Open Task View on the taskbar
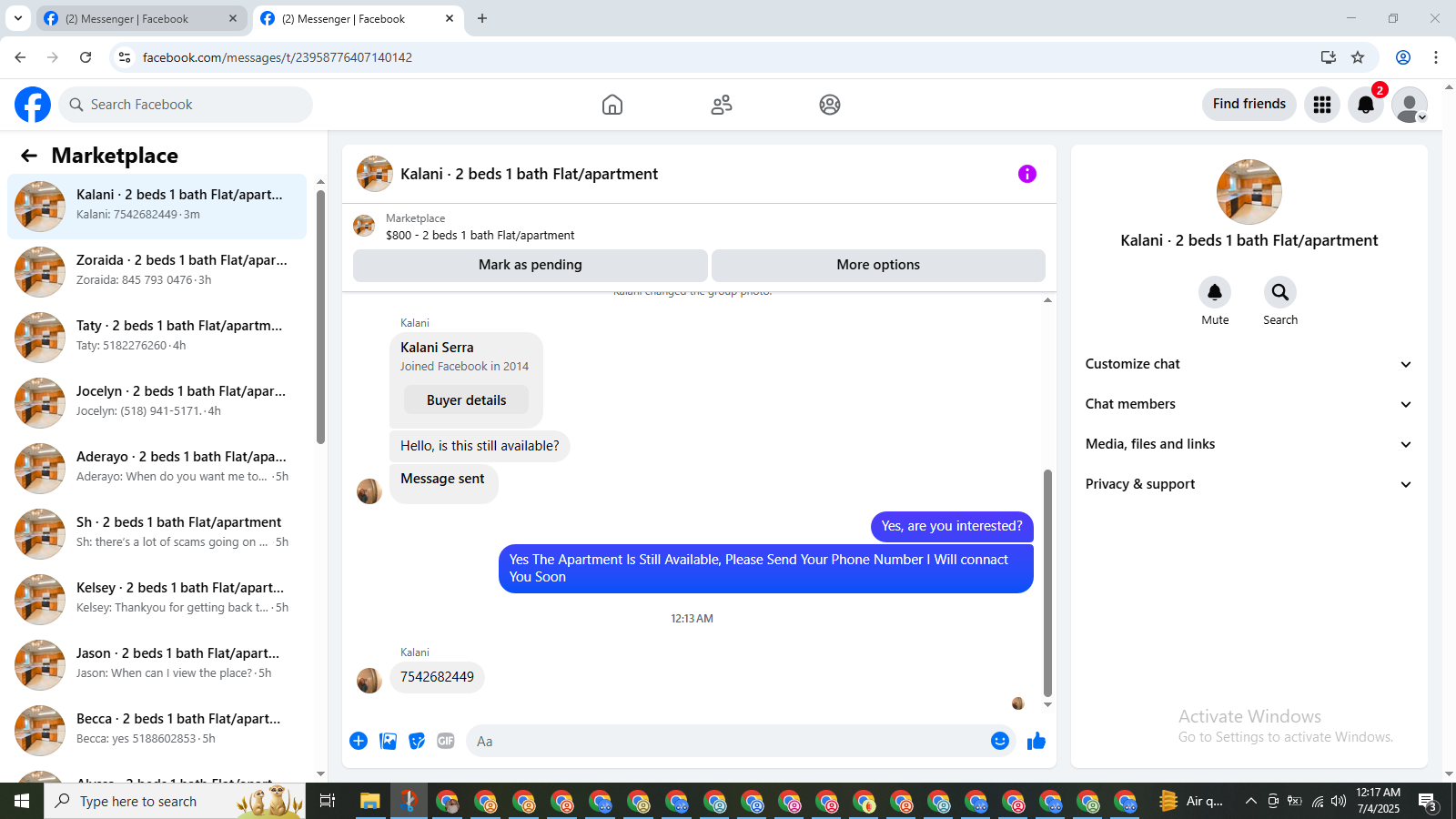The height and width of the screenshot is (819, 1456). coord(328,801)
